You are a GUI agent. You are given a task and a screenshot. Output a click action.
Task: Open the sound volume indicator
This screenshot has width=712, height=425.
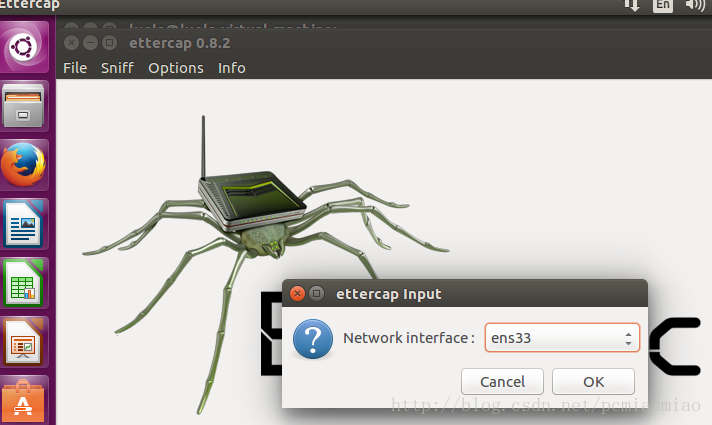point(695,5)
